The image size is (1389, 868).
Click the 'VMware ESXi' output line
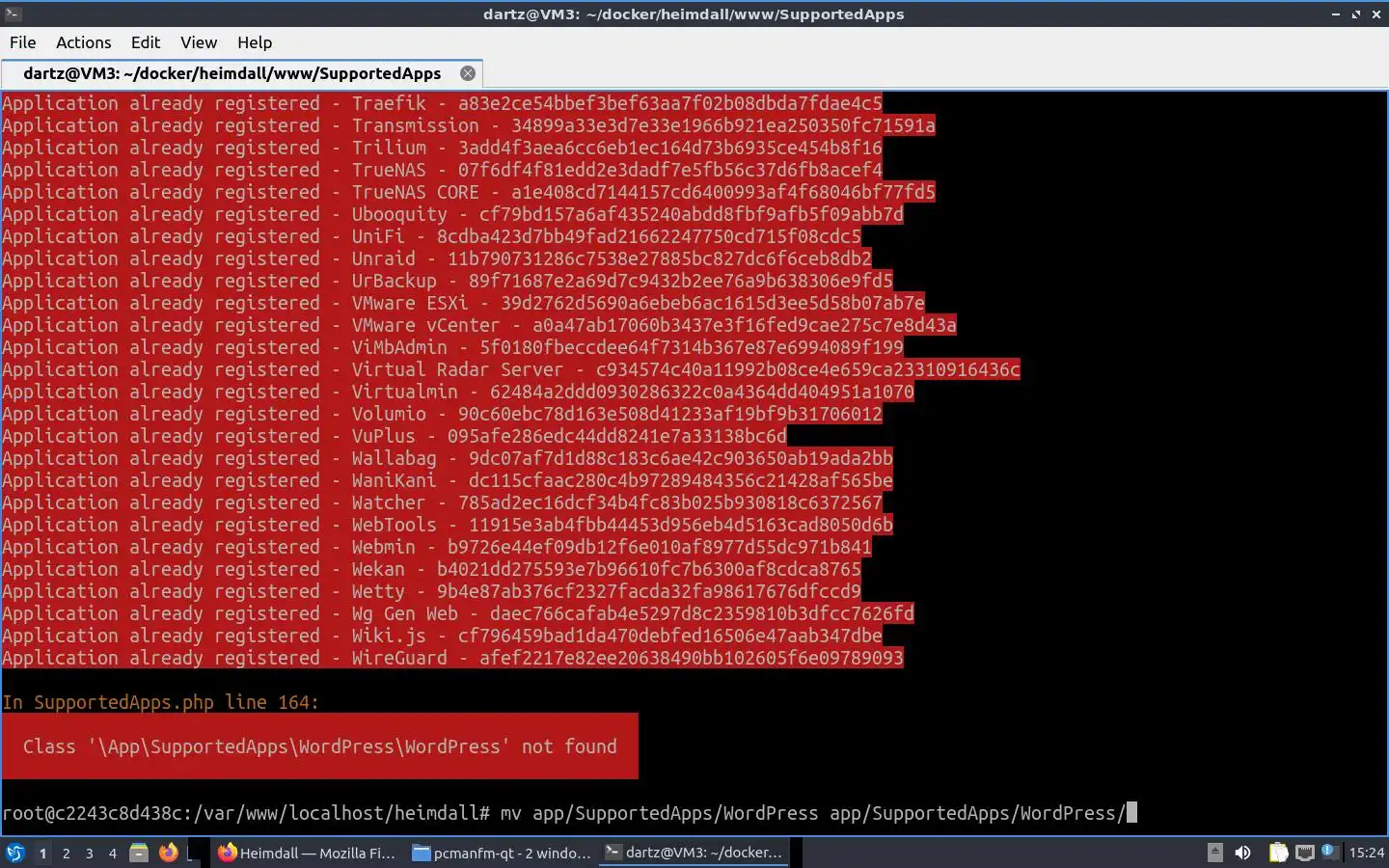(x=463, y=303)
